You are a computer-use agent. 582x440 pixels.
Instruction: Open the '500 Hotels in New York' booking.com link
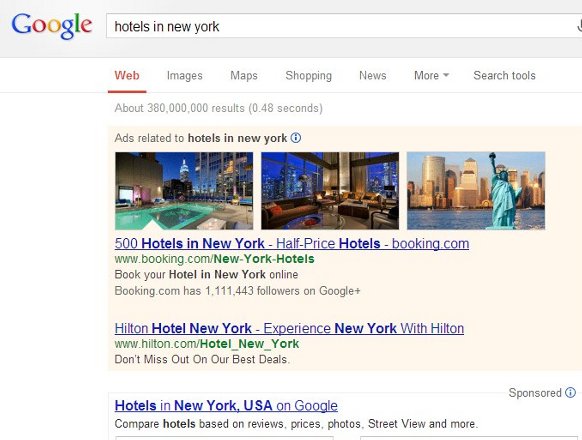[292, 244]
